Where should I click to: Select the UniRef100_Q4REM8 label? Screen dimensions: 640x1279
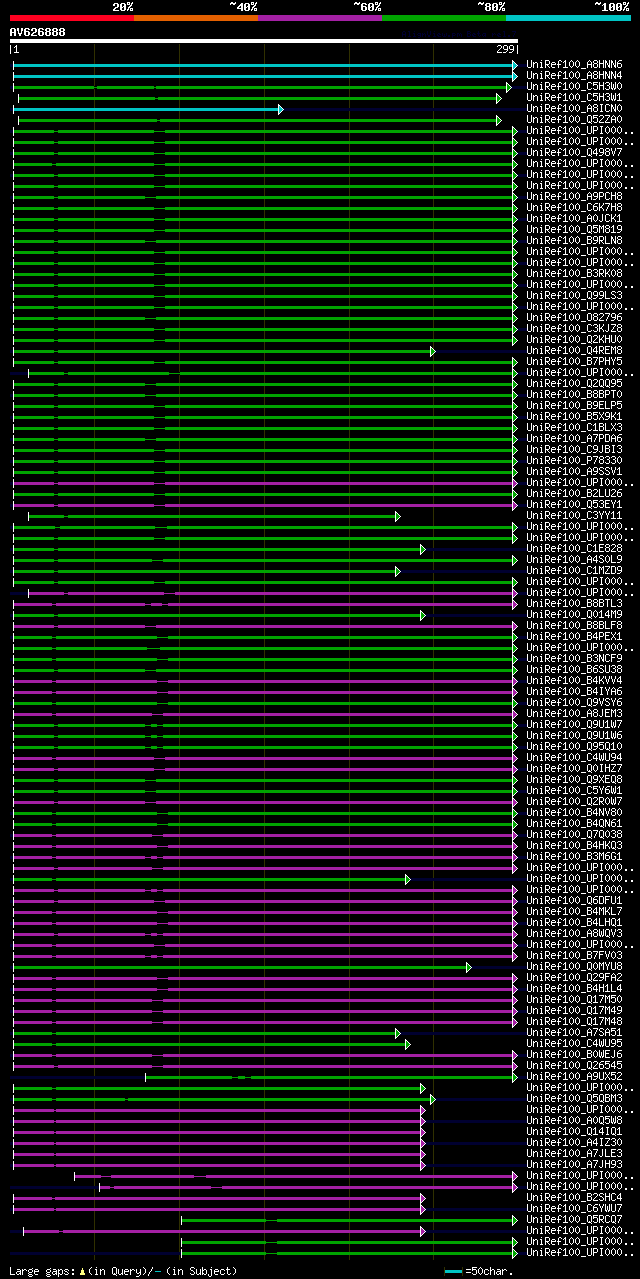(x=574, y=351)
